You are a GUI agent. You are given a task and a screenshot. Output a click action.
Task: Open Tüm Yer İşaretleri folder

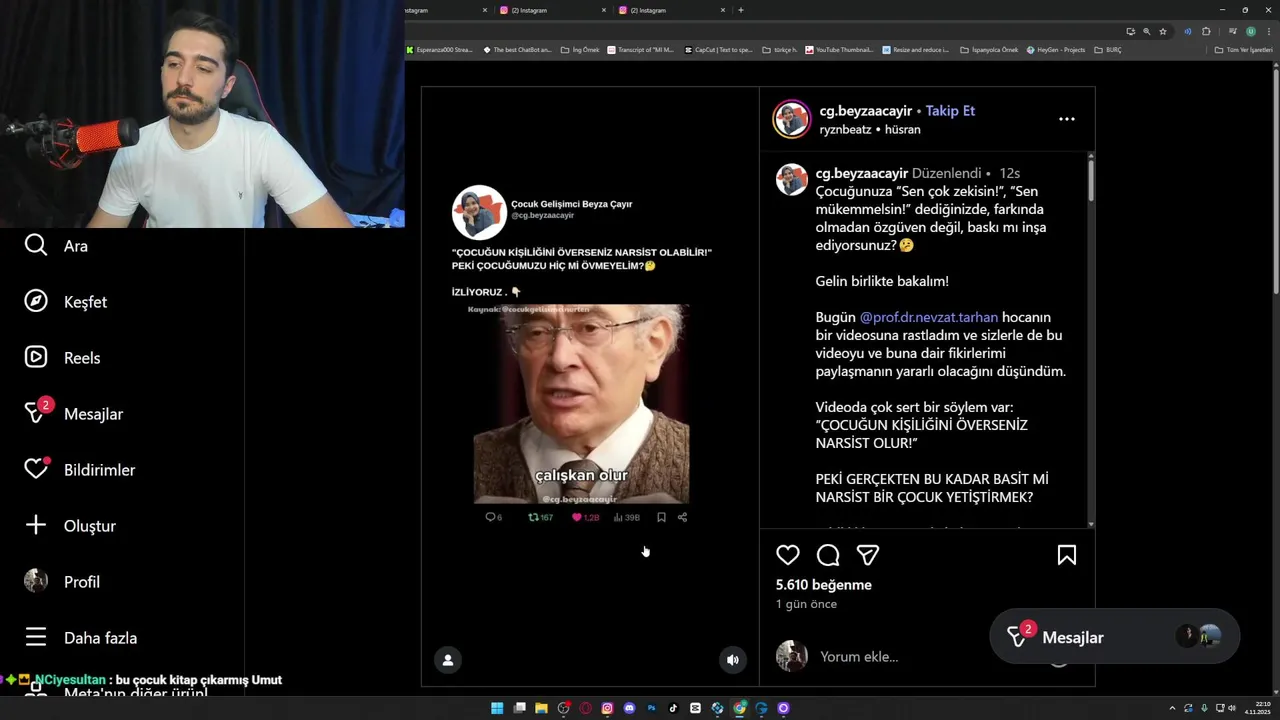pos(1243,49)
